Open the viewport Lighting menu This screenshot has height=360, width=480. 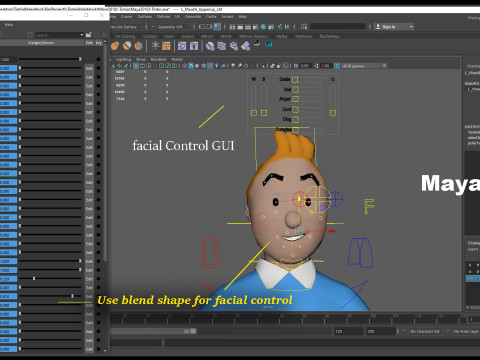point(124,59)
